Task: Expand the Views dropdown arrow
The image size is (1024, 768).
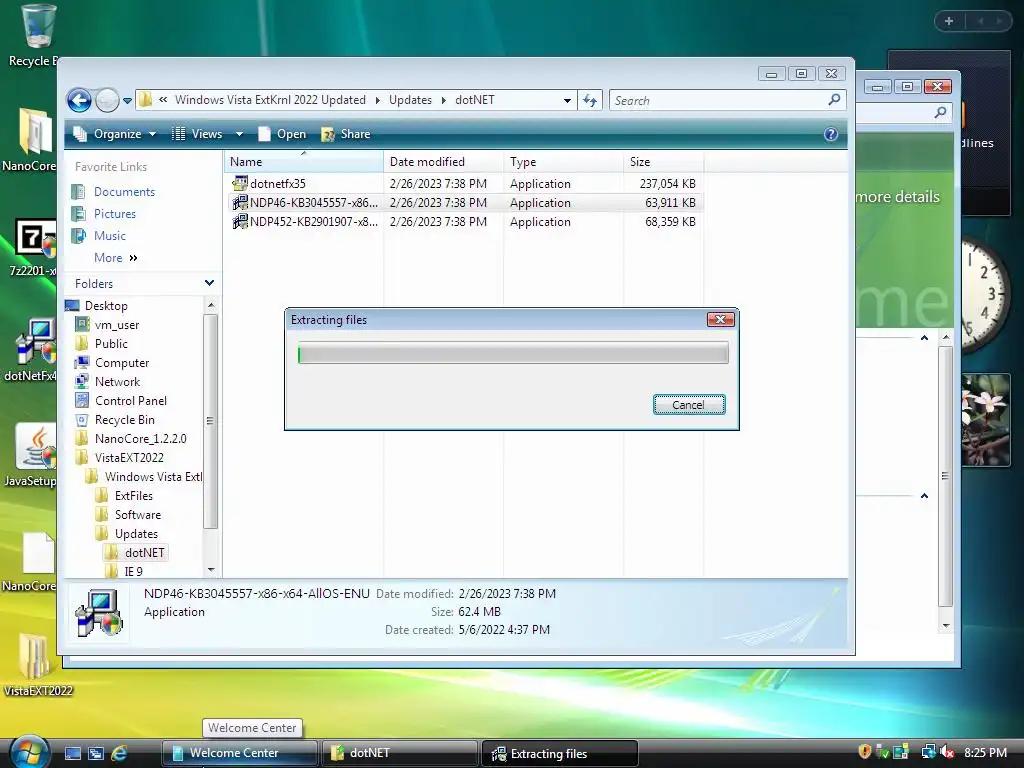Action: (239, 134)
